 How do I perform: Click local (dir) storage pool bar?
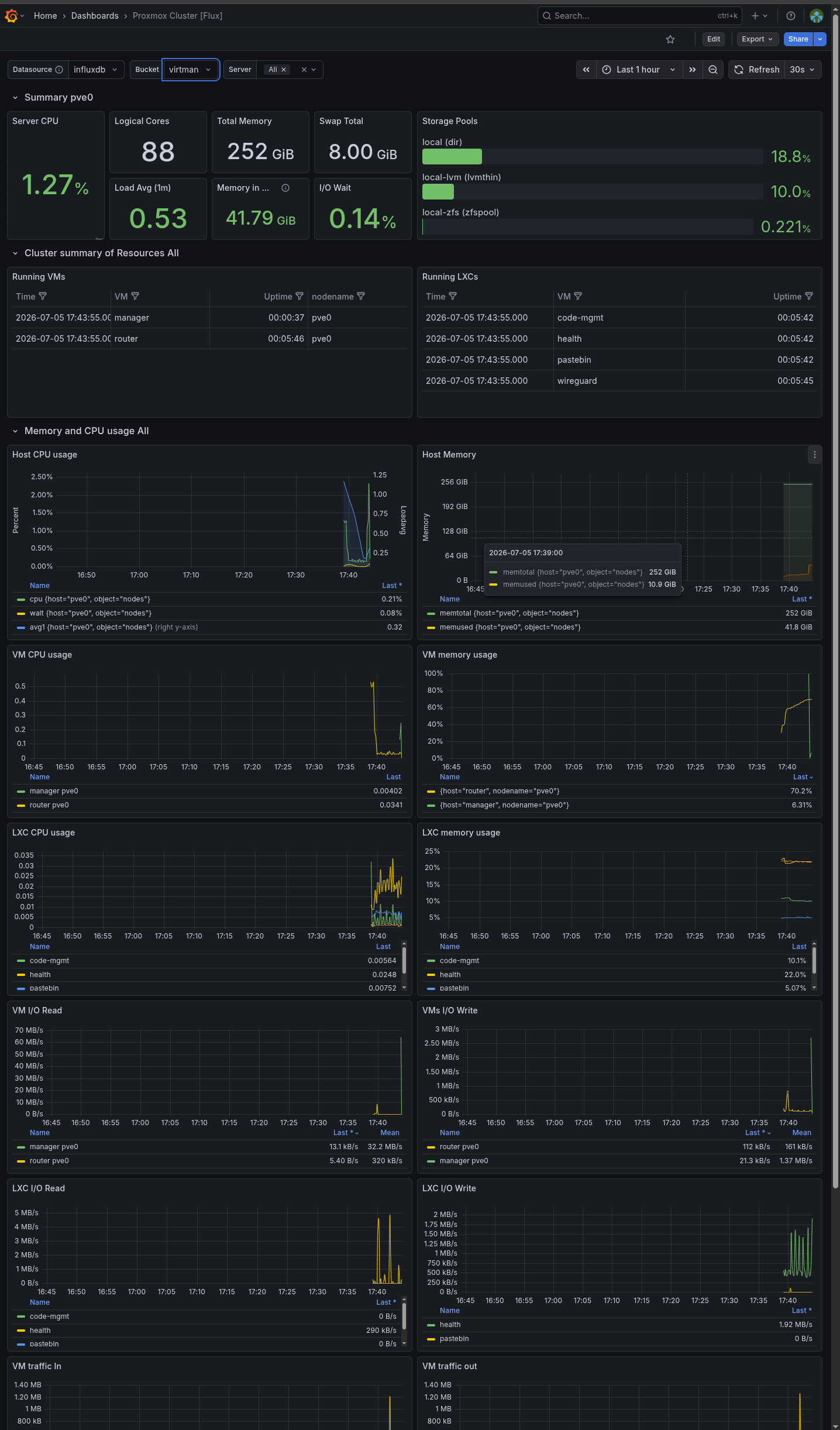click(593, 156)
